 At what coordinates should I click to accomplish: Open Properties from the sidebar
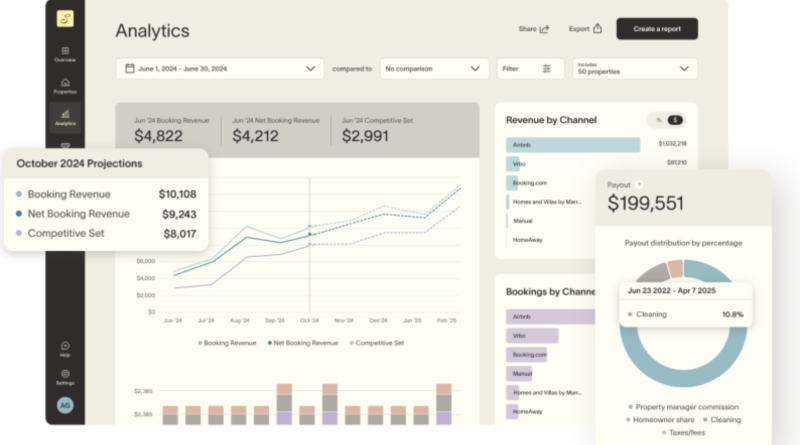pyautogui.click(x=65, y=85)
